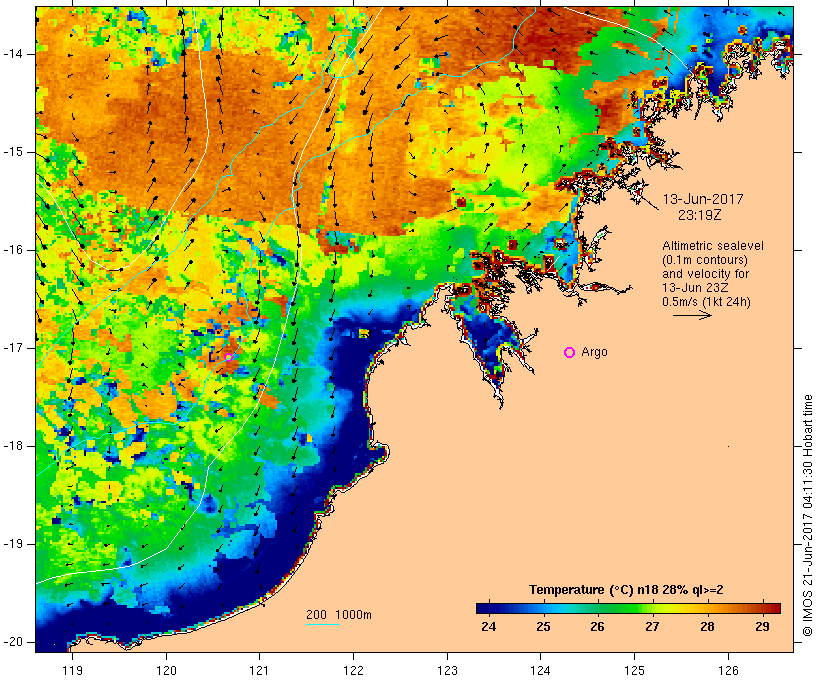Click longitude label 125

tap(635, 670)
